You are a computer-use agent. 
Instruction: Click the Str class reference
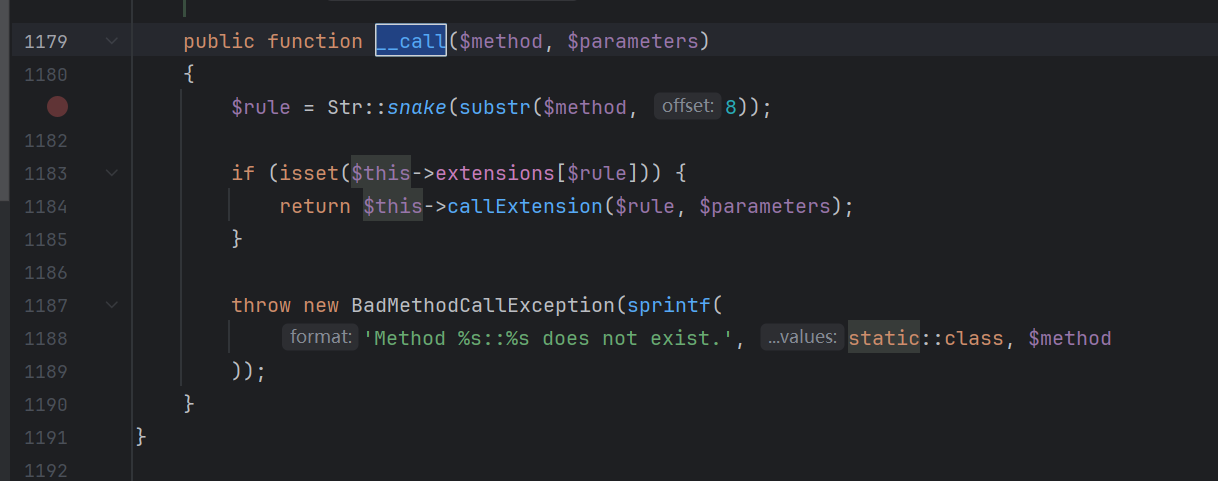click(x=345, y=107)
